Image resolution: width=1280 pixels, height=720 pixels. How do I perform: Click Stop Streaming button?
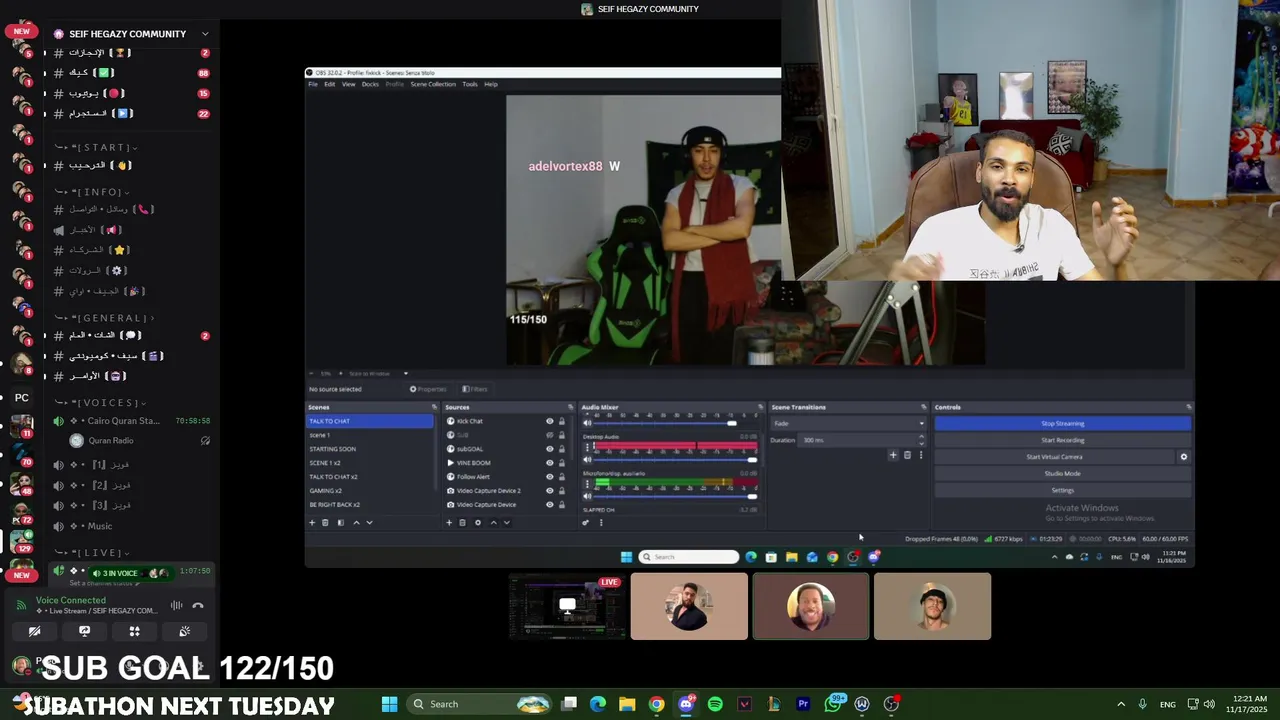point(1062,423)
